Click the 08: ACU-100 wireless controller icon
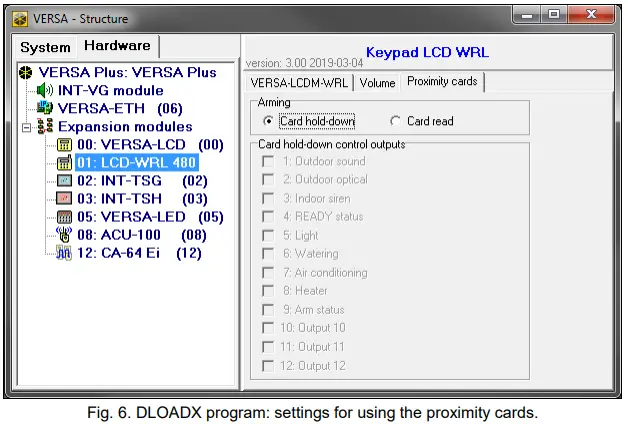This screenshot has height=424, width=628. [64, 235]
